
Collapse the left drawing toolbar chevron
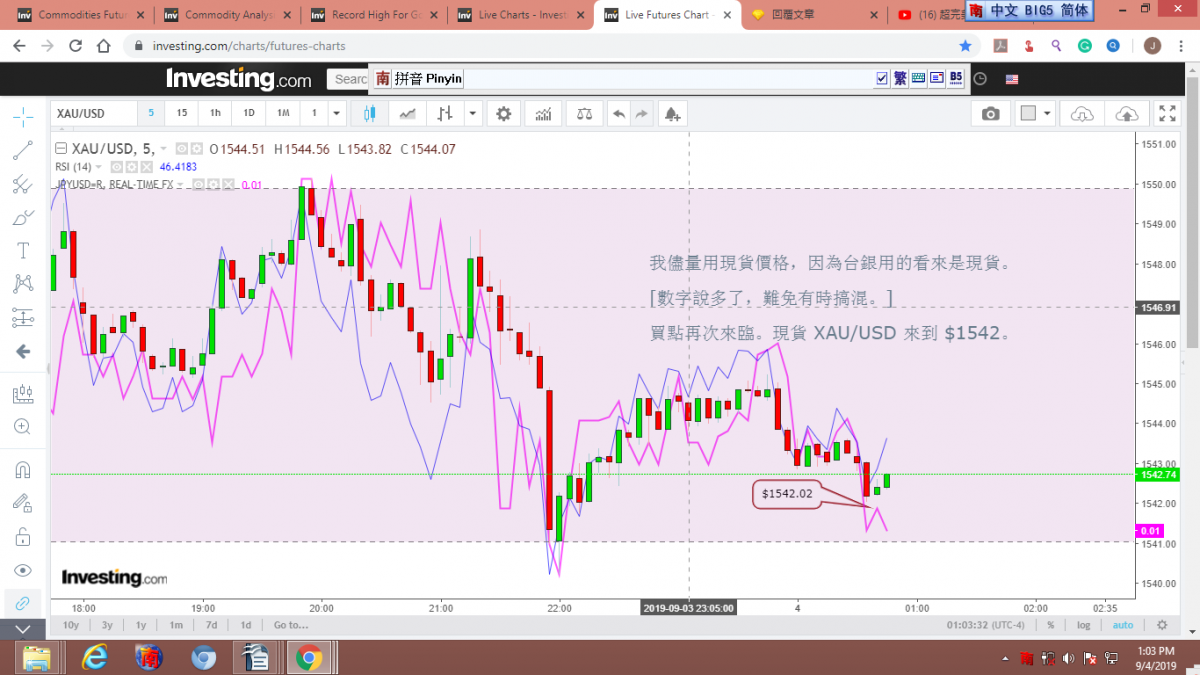click(22, 629)
